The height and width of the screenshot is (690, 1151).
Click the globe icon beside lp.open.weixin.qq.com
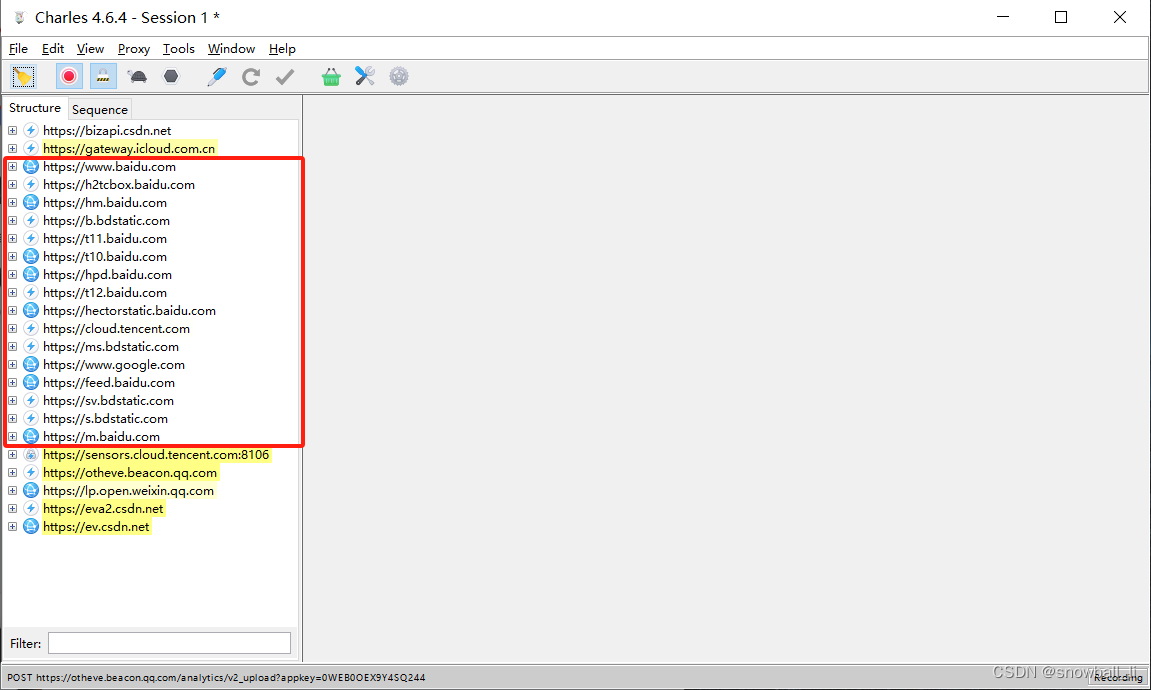[31, 490]
